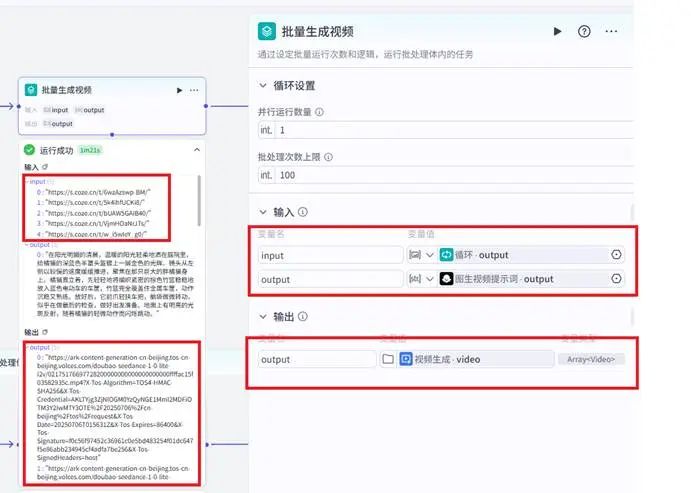Click the input URL at index 0

pos(98,192)
